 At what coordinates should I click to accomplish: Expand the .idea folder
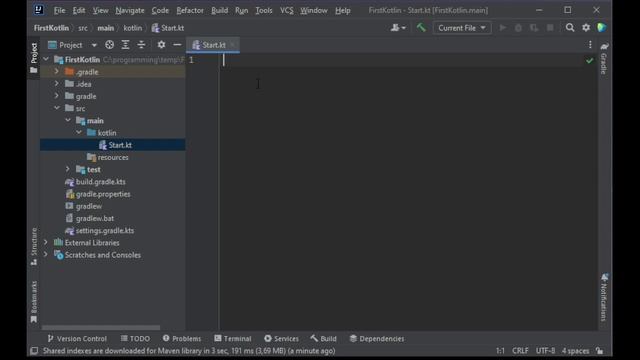click(57, 84)
